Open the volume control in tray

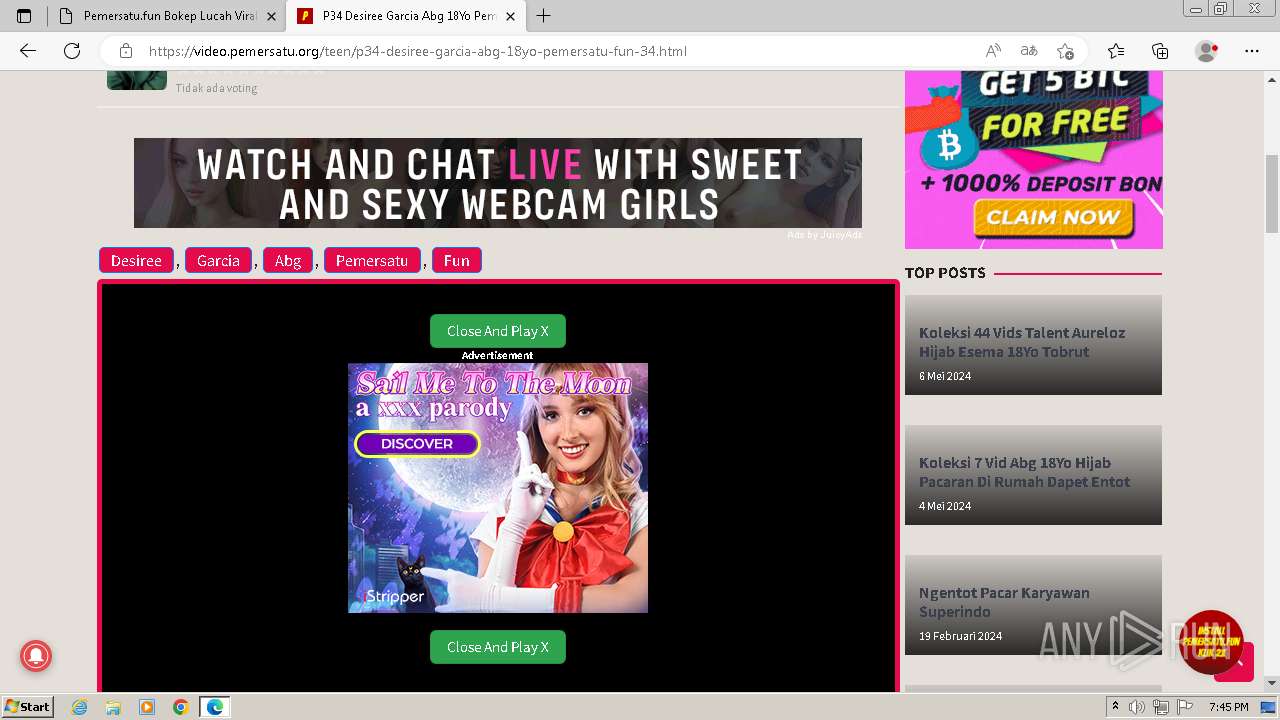click(1137, 707)
